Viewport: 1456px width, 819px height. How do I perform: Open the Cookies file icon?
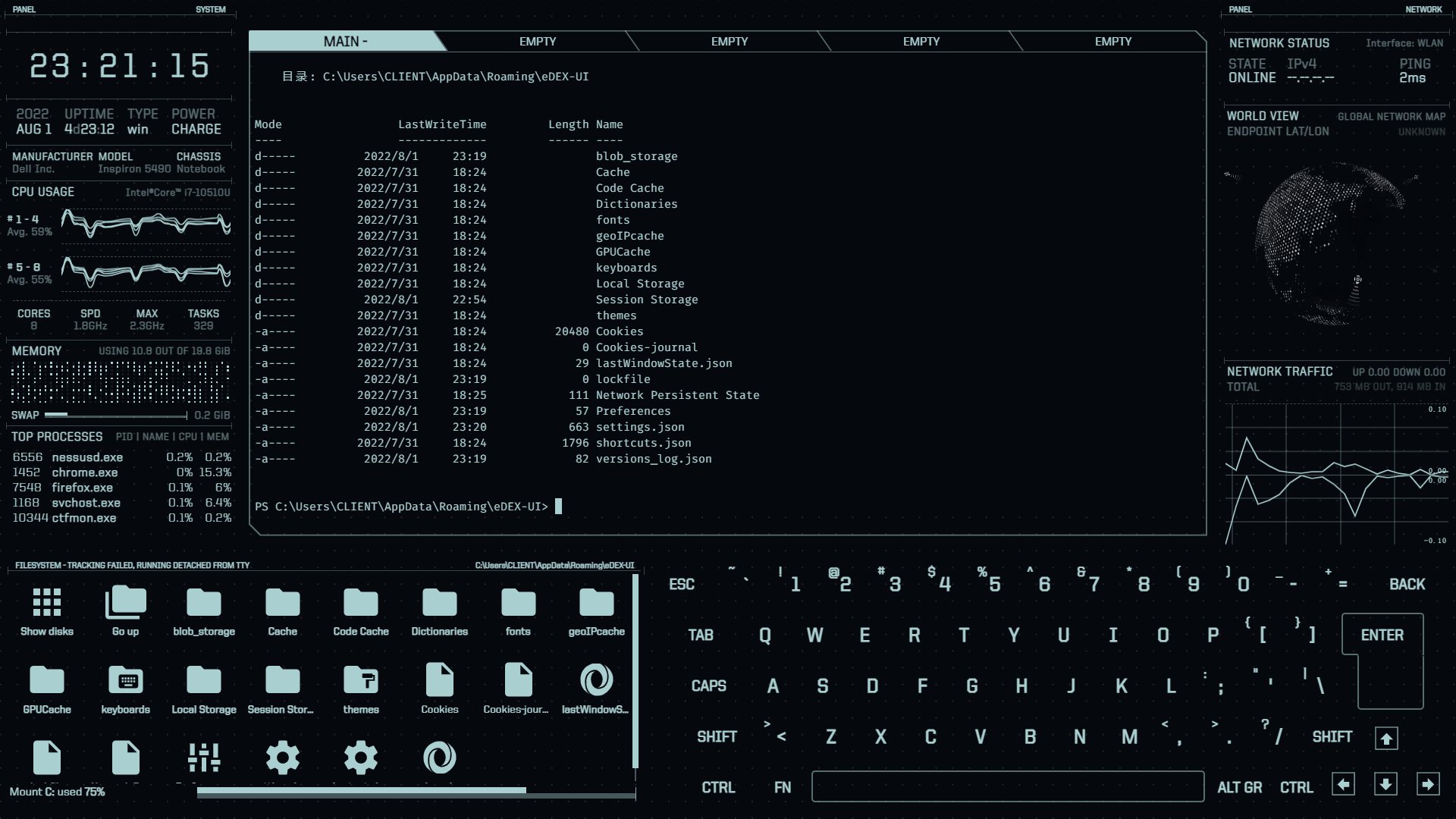440,681
